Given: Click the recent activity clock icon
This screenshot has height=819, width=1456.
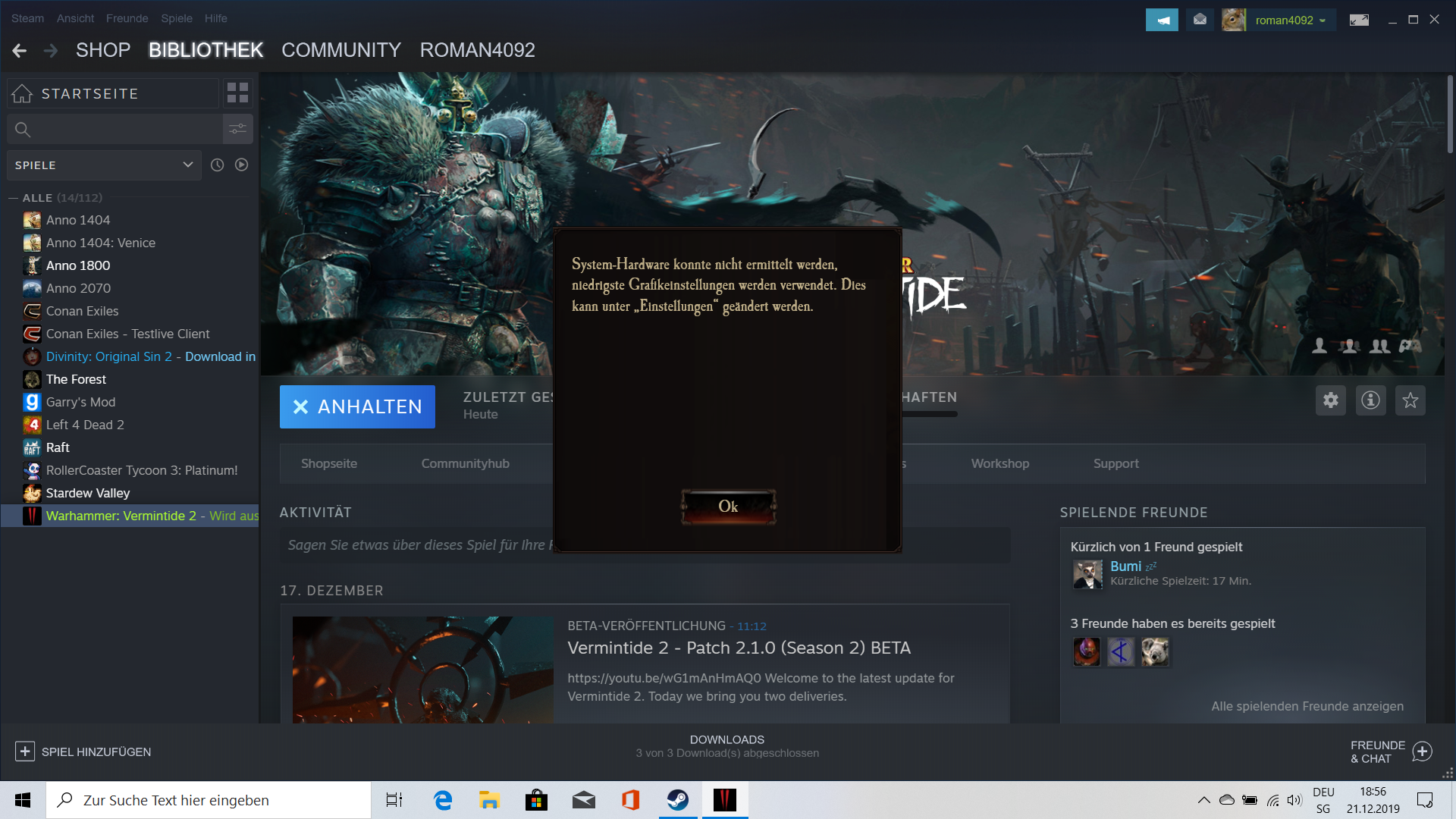Looking at the screenshot, I should coord(217,165).
